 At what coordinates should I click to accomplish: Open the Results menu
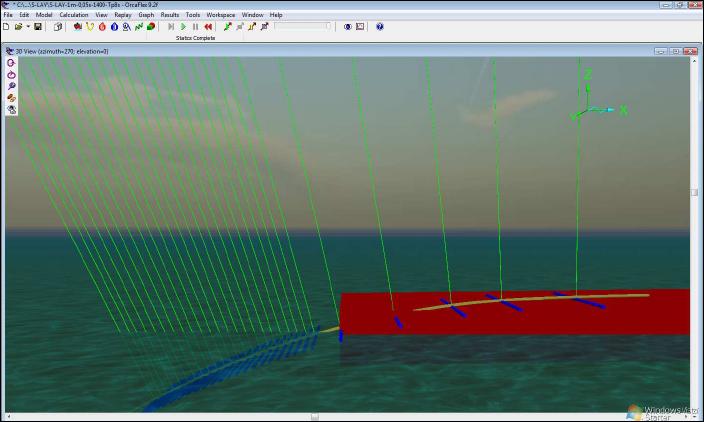170,16
